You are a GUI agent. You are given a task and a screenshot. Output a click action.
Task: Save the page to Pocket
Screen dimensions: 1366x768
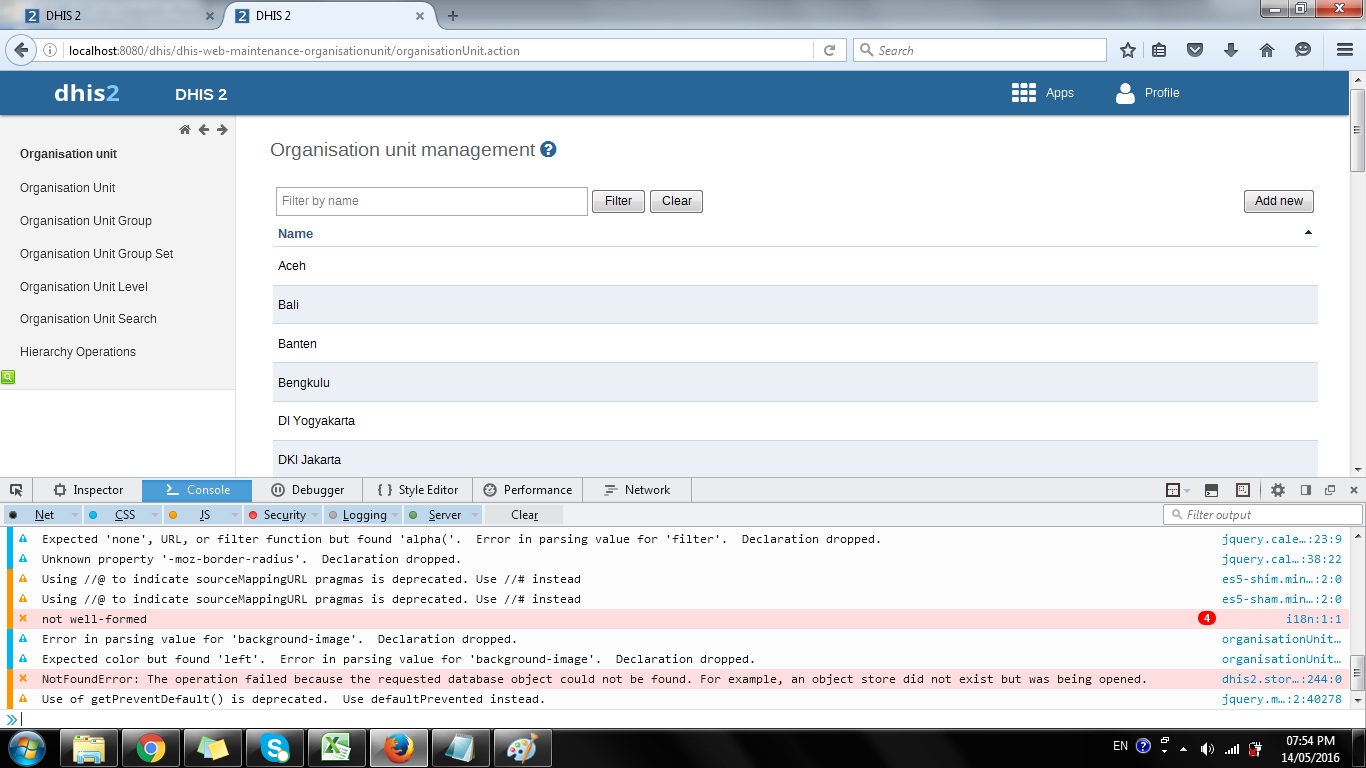coord(1194,50)
